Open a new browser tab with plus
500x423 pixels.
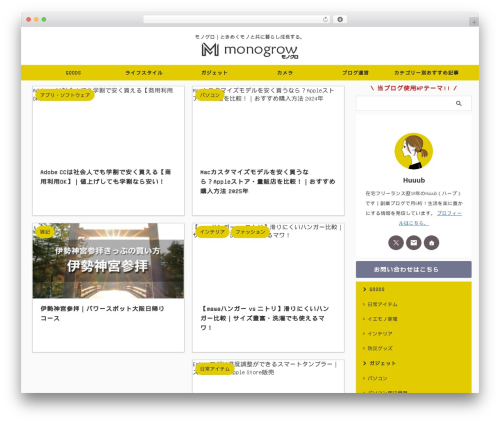(474, 22)
